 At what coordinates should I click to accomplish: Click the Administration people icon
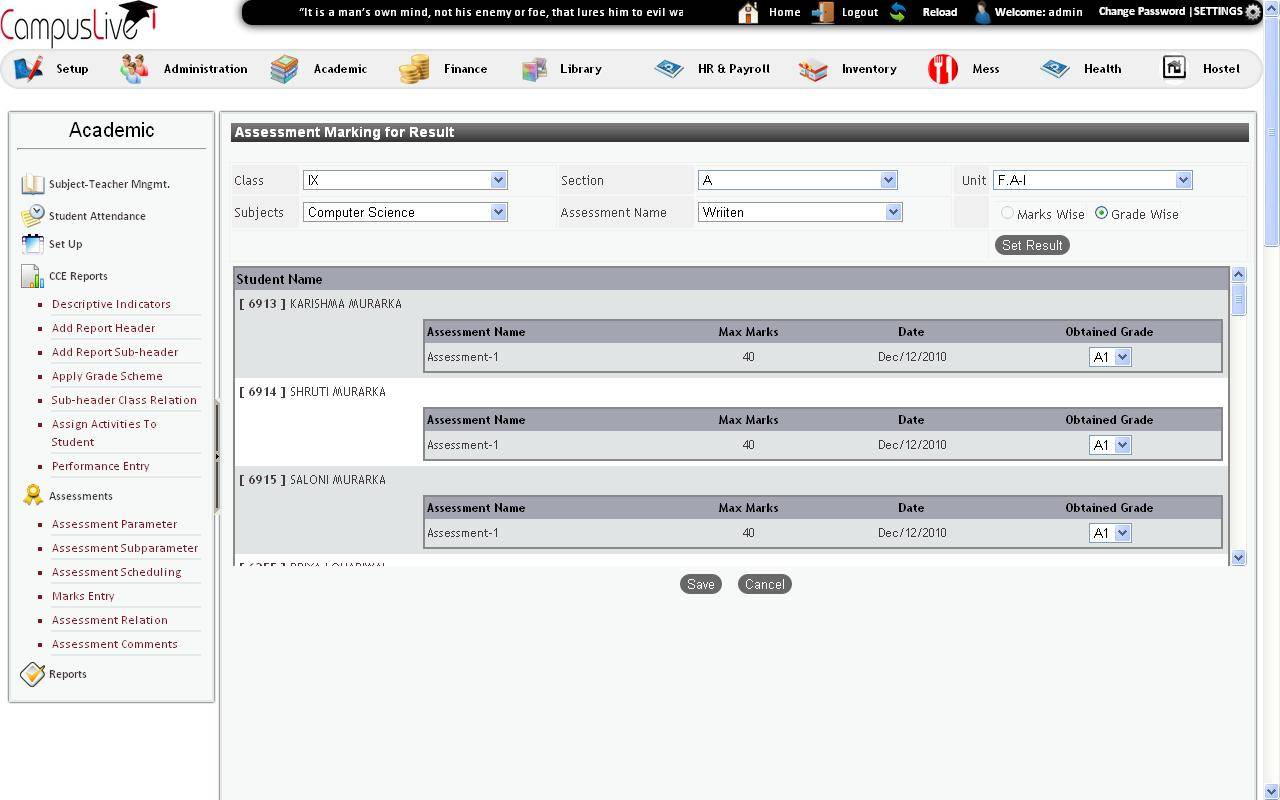134,68
